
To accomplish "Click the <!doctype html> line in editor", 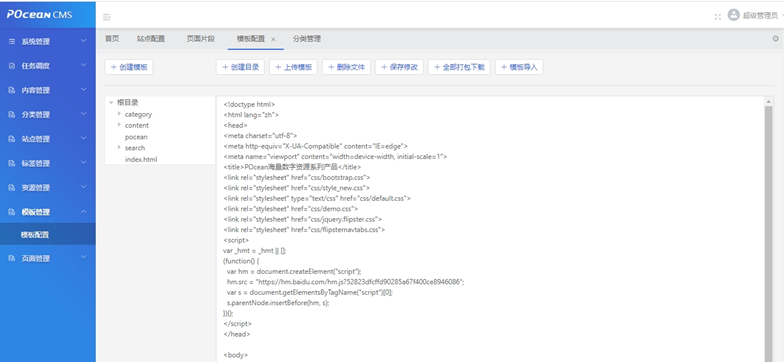I will [x=249, y=104].
